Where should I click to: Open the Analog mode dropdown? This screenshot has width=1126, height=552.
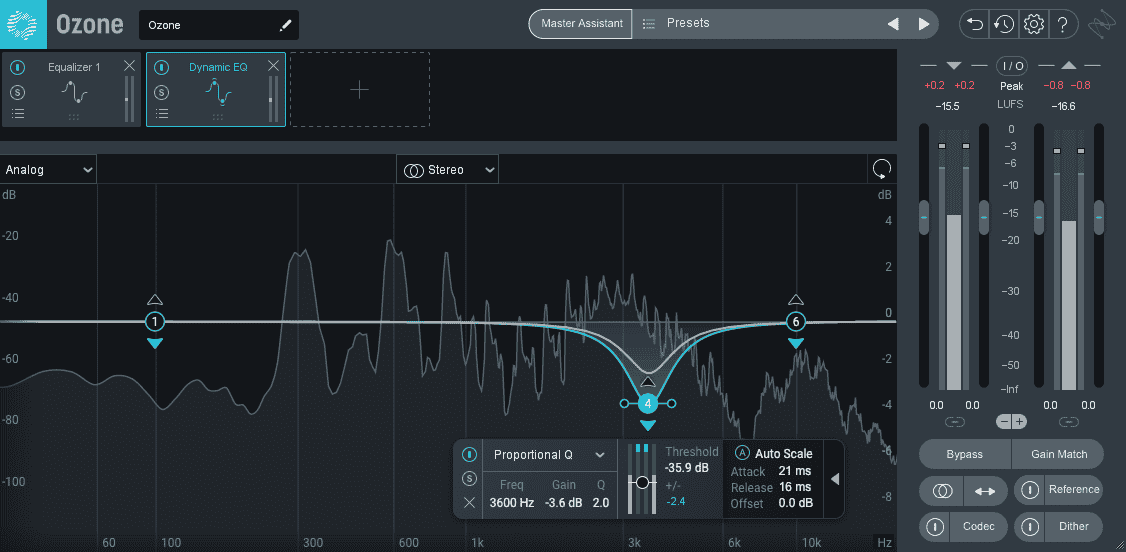(48, 170)
